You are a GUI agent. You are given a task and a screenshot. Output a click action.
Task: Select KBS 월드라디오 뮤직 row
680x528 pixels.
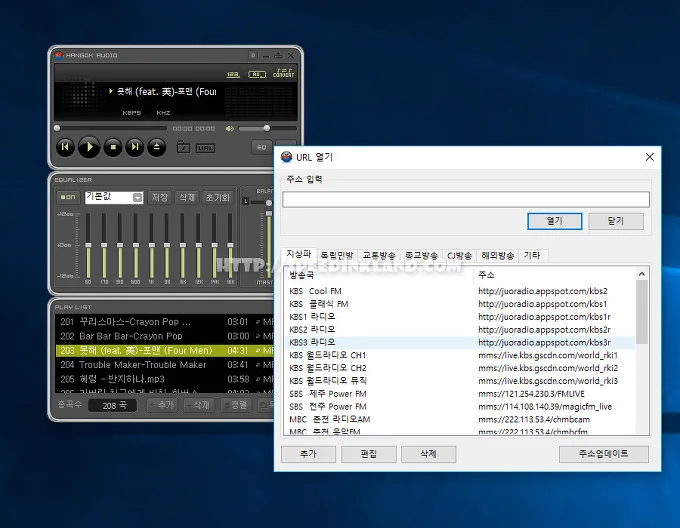(x=460, y=381)
